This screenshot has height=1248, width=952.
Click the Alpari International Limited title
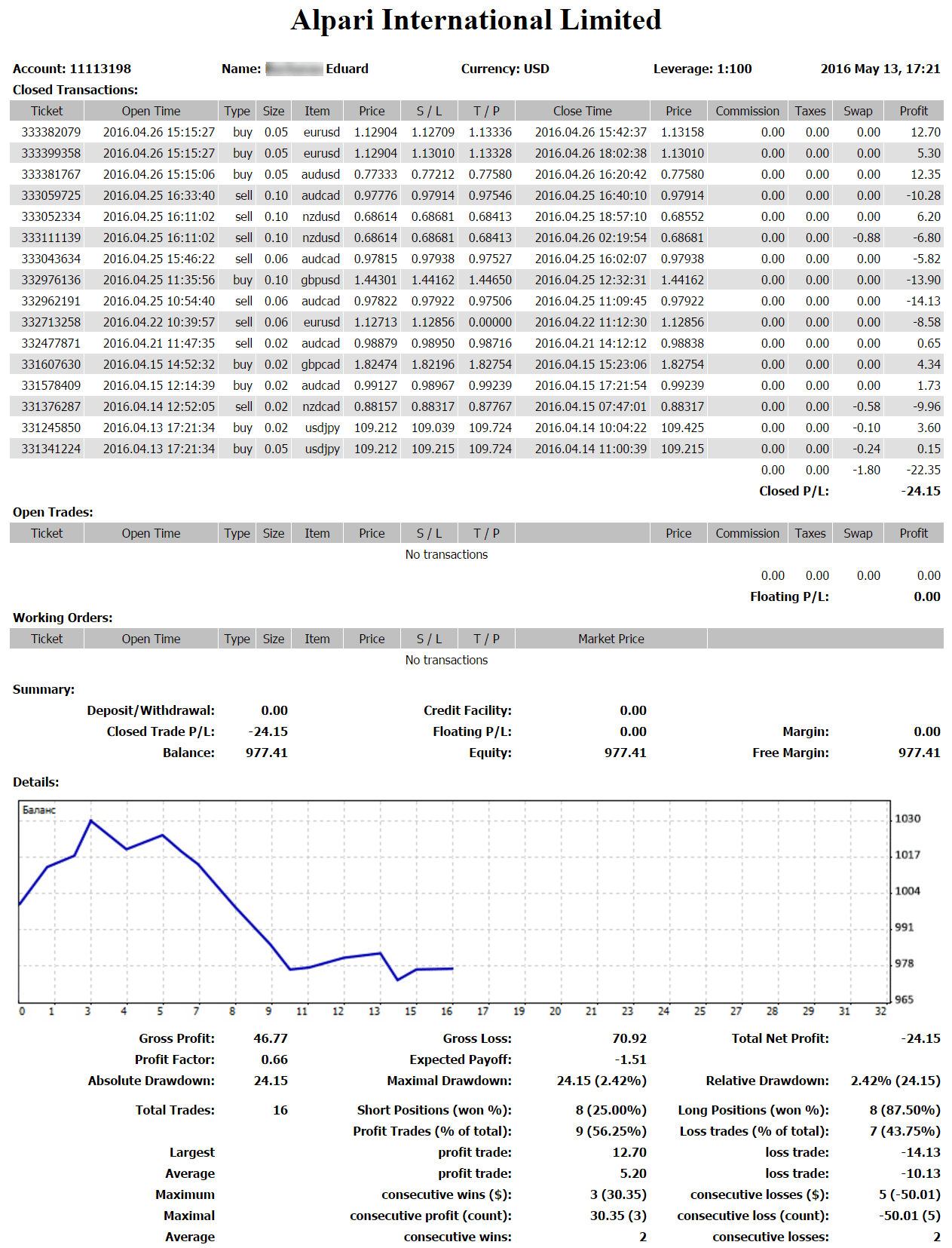[476, 20]
